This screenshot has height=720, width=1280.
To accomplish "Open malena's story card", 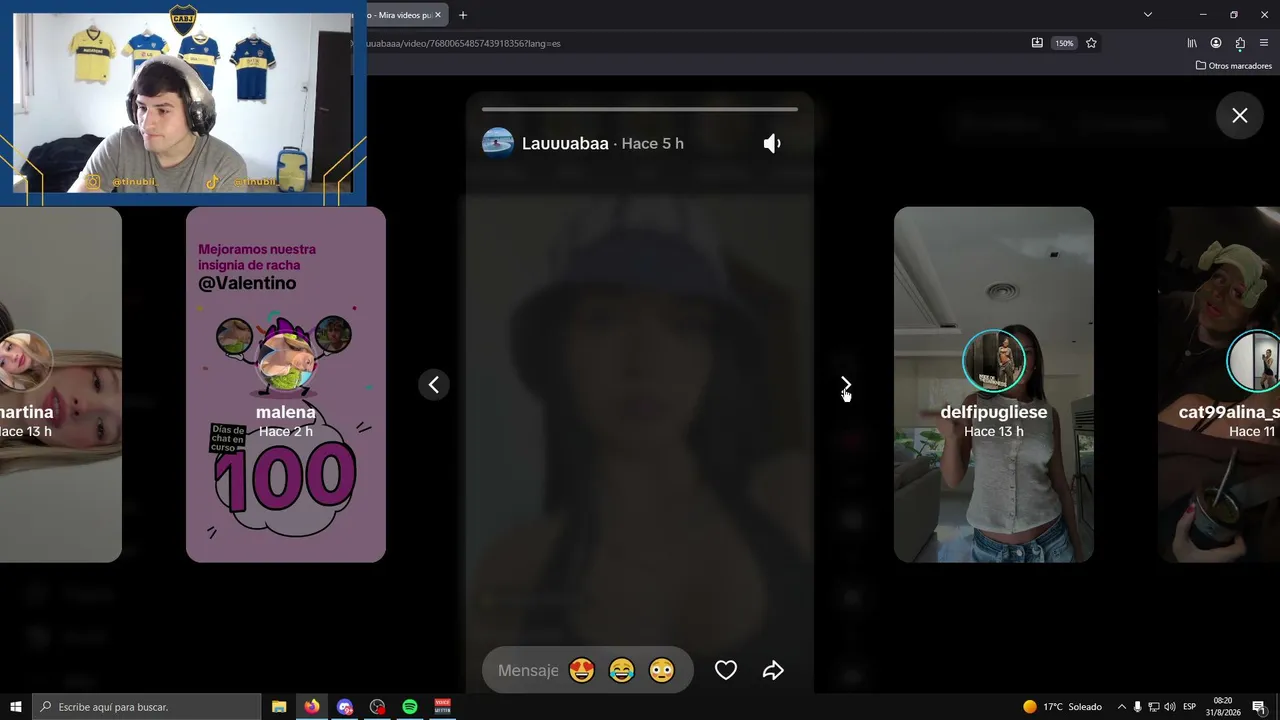I will coord(286,384).
